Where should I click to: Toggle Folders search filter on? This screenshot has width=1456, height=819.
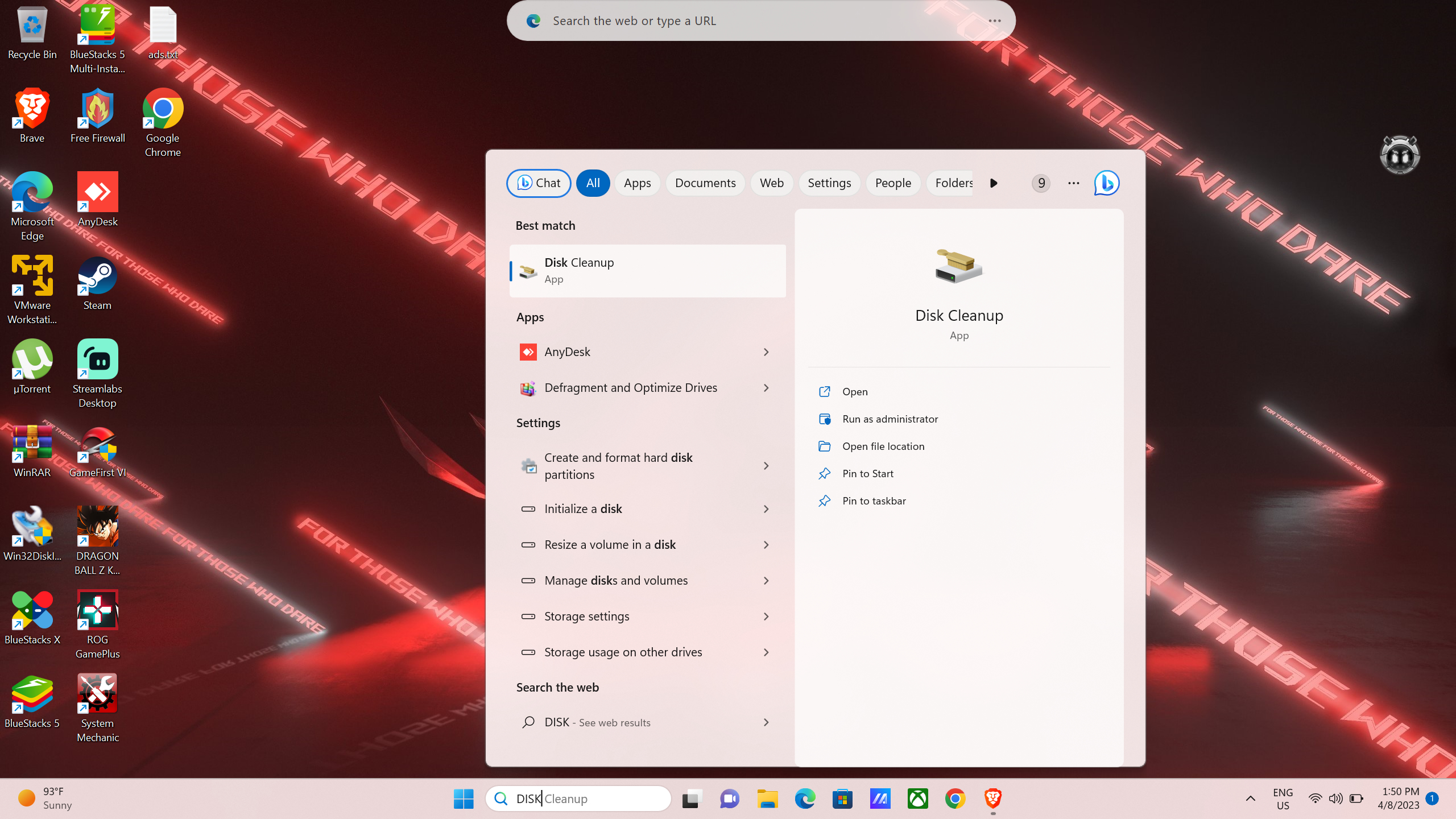pyautogui.click(x=951, y=183)
